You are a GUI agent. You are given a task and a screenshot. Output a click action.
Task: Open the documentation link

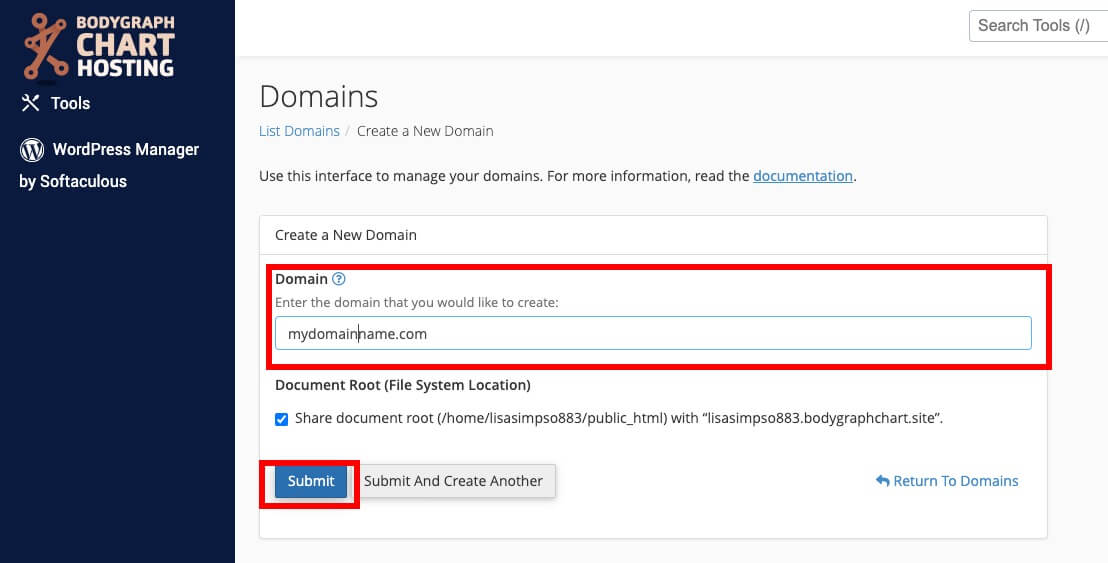[x=803, y=176]
